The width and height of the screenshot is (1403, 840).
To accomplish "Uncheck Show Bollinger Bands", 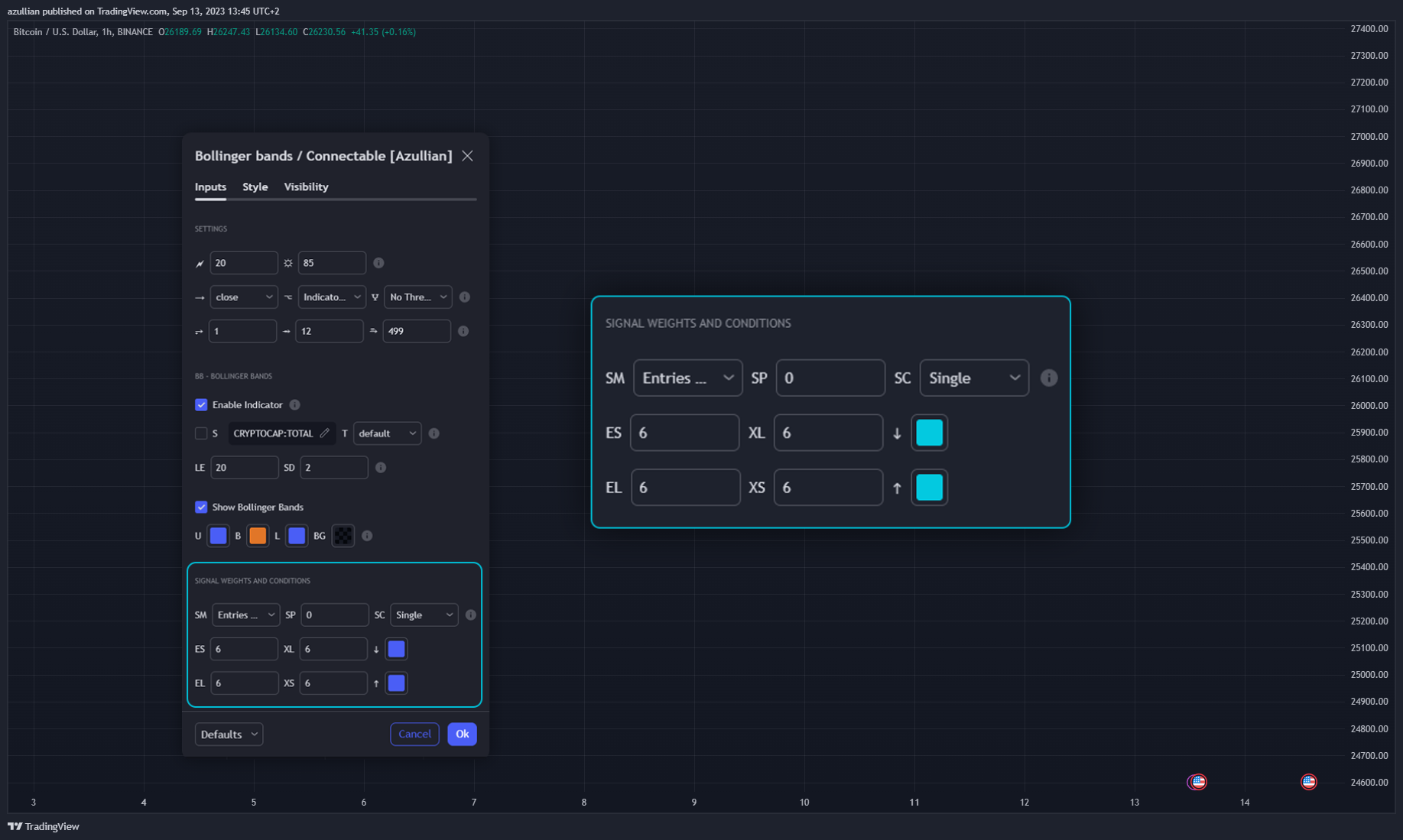I will 201,507.
